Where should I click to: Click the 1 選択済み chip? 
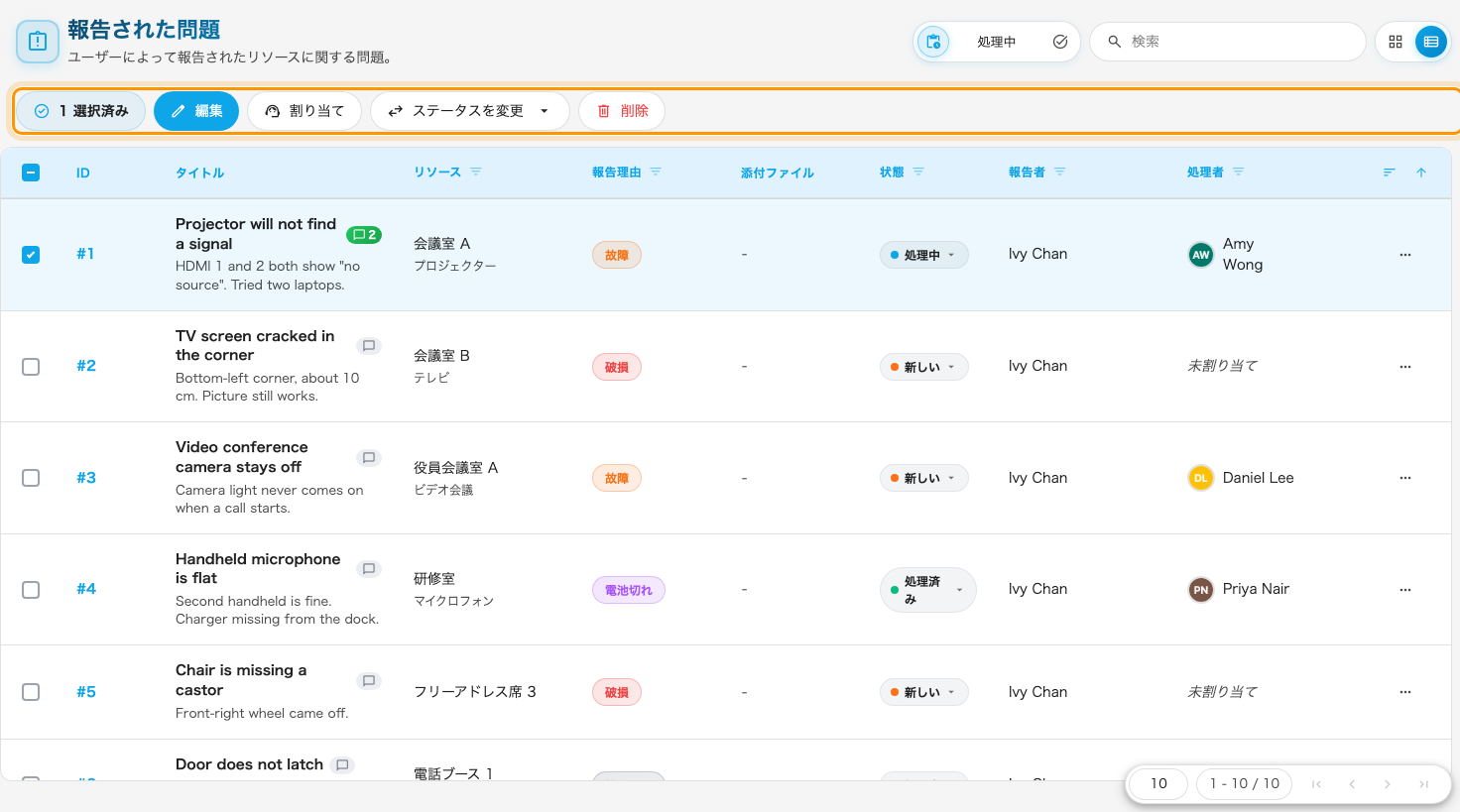coord(81,111)
